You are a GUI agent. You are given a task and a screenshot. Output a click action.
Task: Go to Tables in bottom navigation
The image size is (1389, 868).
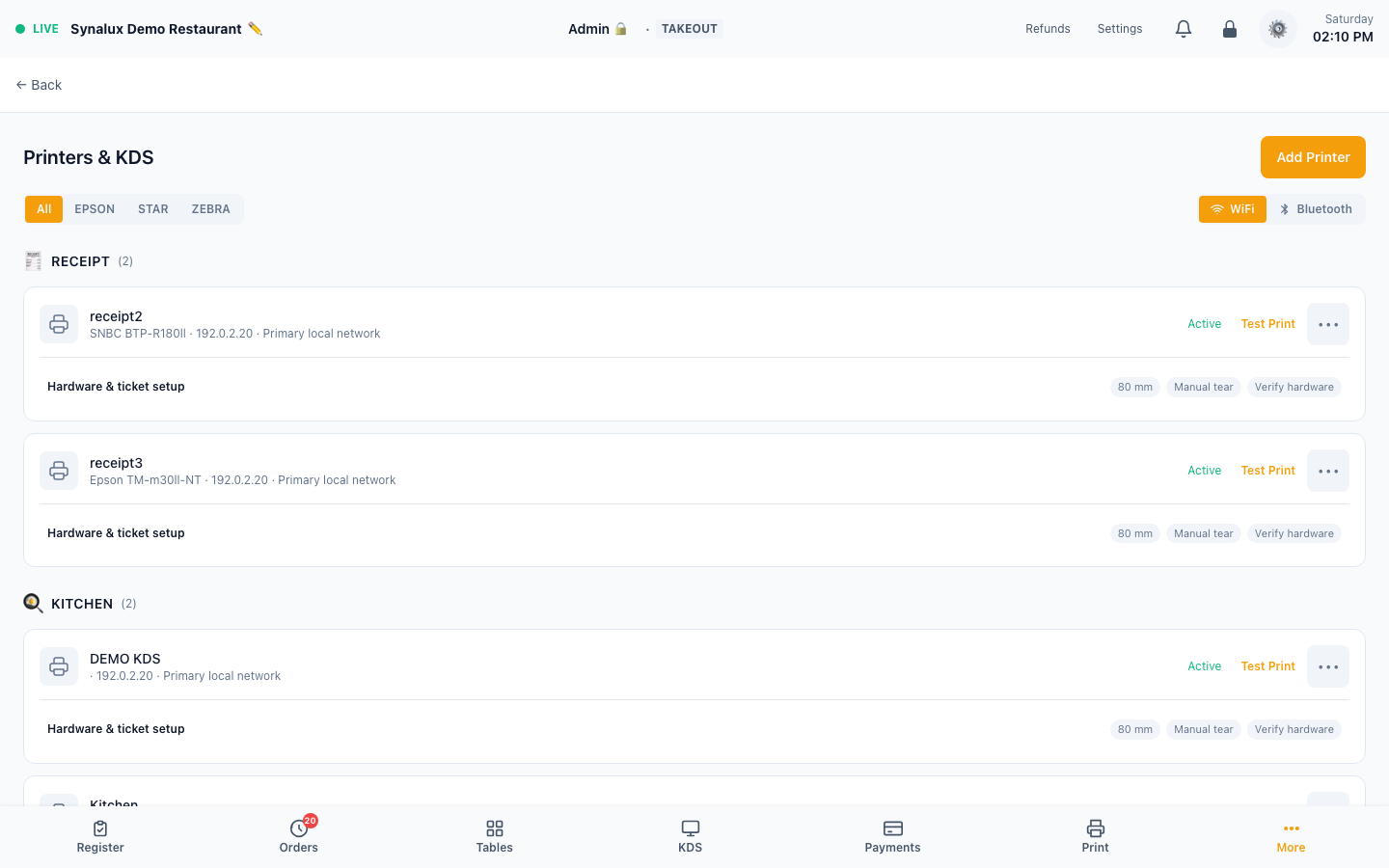495,836
